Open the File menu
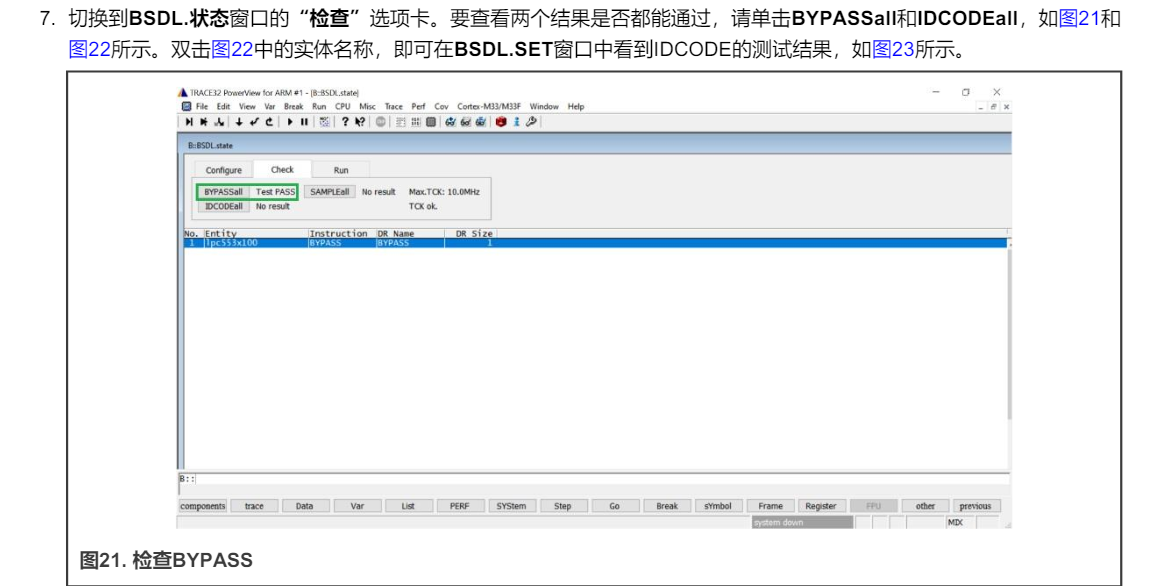The height and width of the screenshot is (586, 1158). tap(202, 106)
